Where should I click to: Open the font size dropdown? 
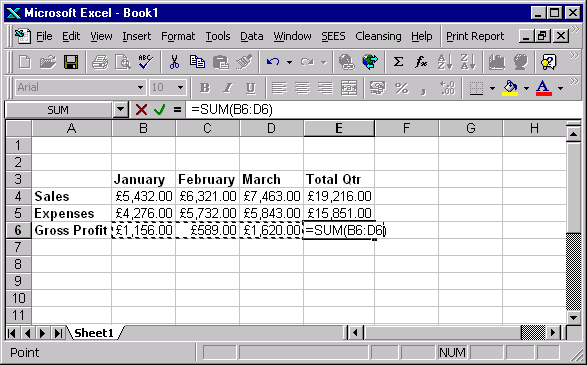pos(180,88)
